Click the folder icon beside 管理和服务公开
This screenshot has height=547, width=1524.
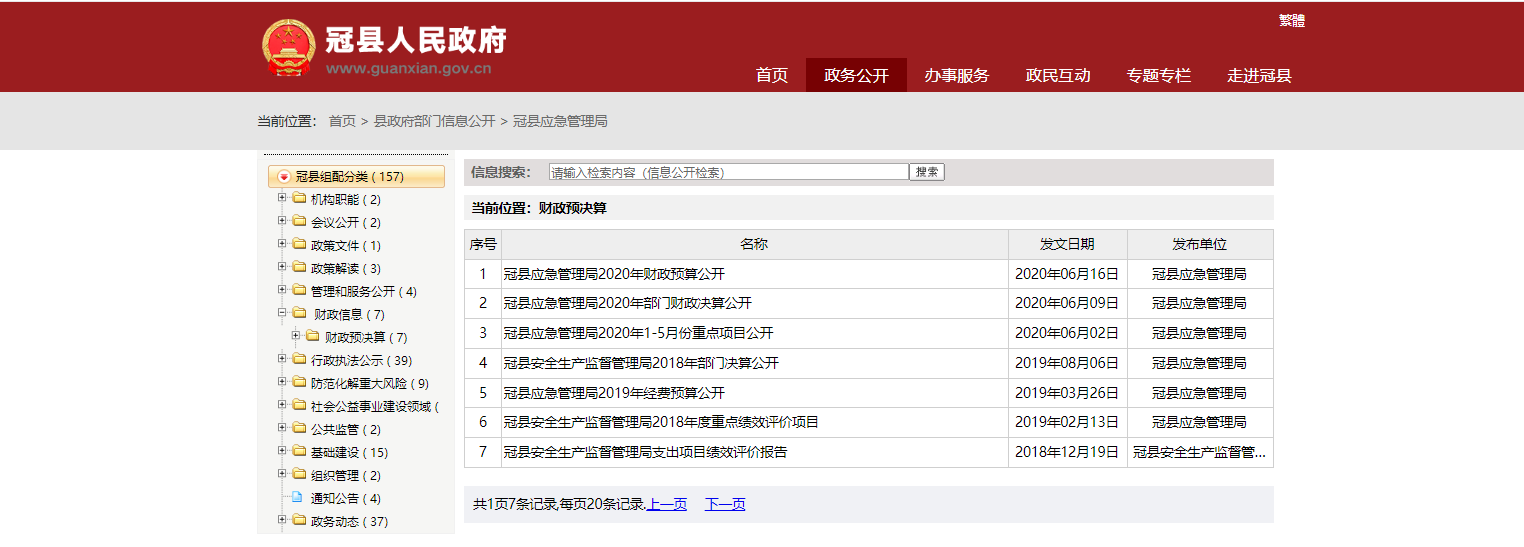299,291
